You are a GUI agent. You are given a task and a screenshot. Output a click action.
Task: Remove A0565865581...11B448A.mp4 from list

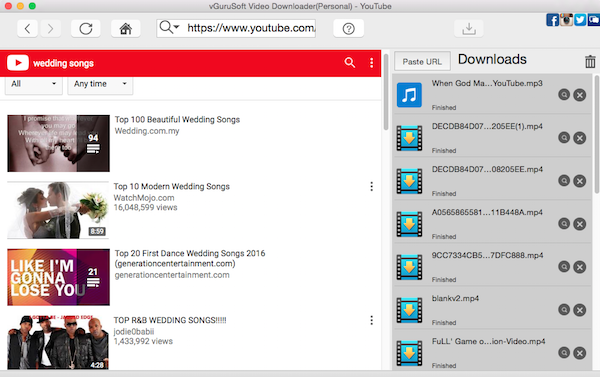coord(580,224)
